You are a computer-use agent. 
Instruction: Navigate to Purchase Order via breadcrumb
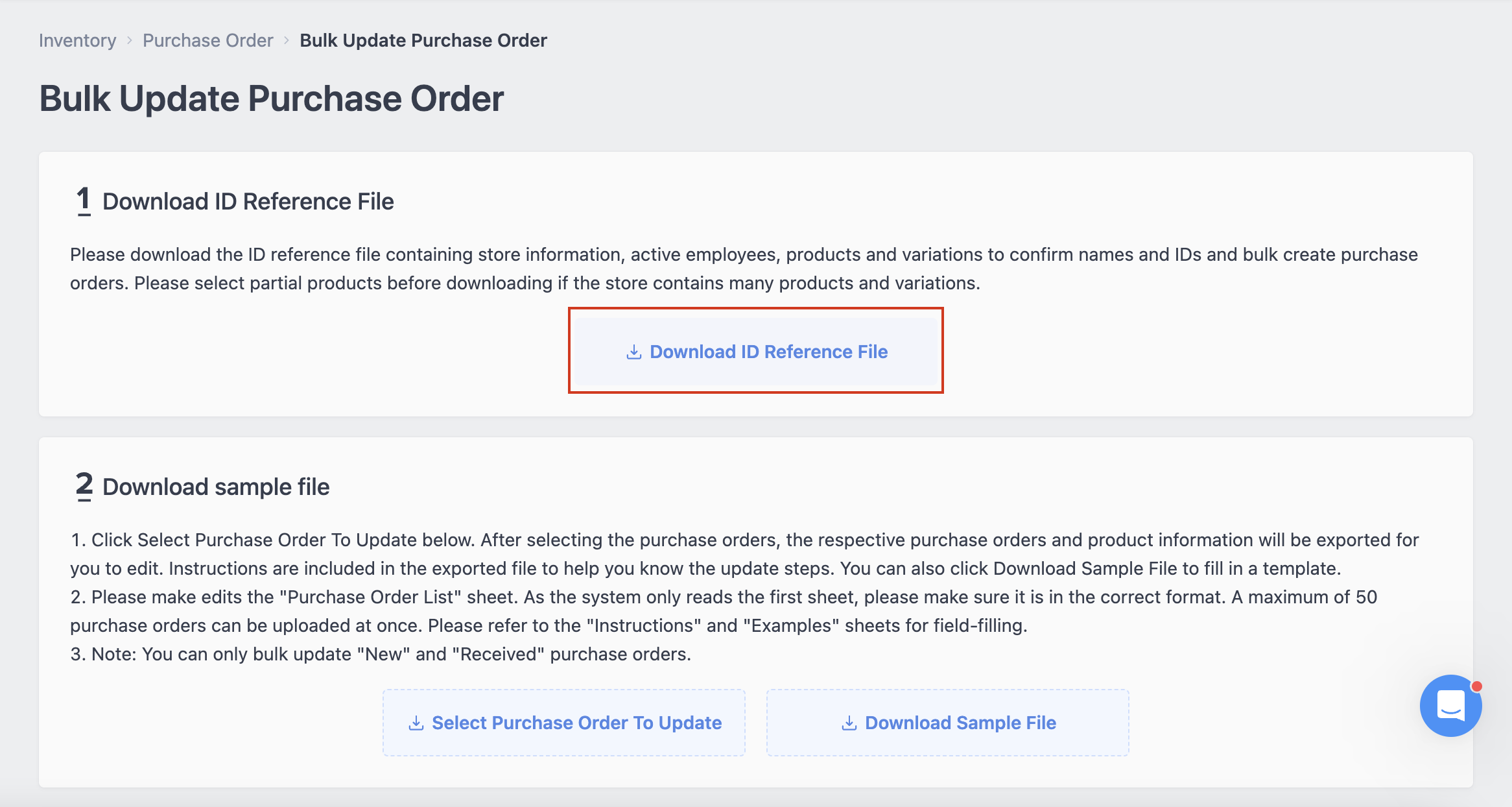click(x=208, y=40)
